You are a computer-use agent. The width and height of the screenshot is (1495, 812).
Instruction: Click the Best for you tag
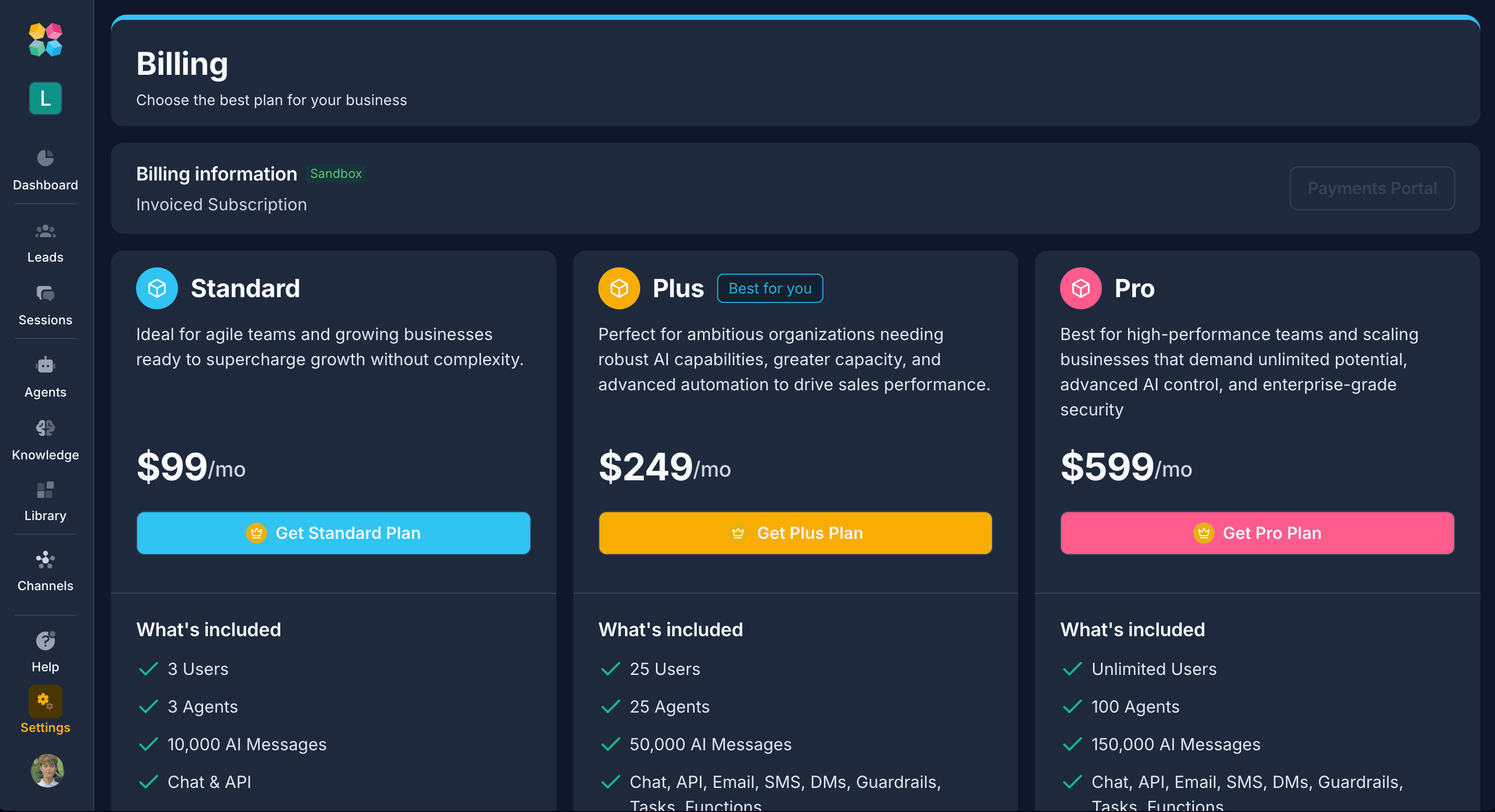(x=769, y=288)
